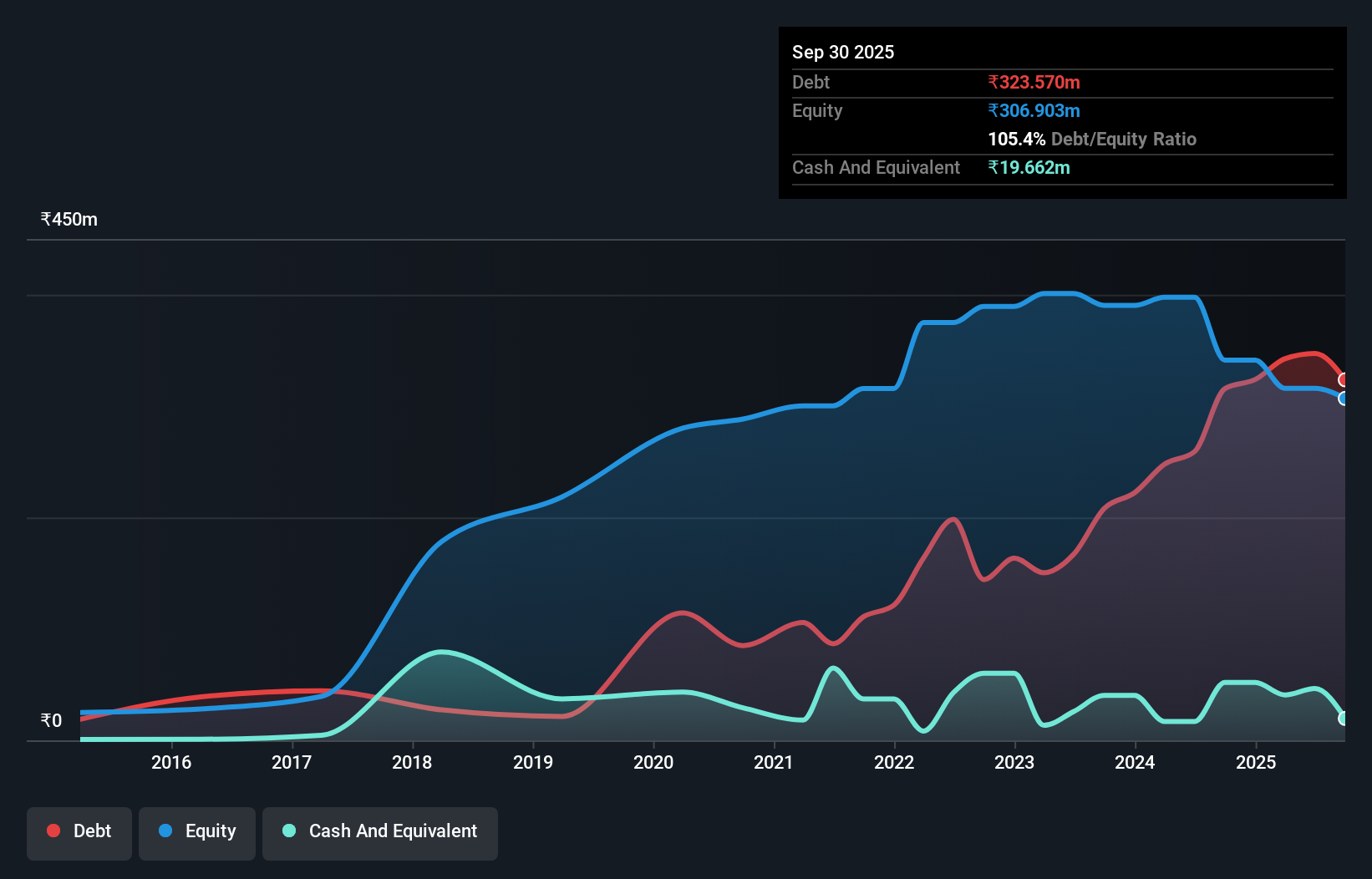The image size is (1372, 879).
Task: Select the blue ₹306.903m Equity value
Action: point(1034,110)
